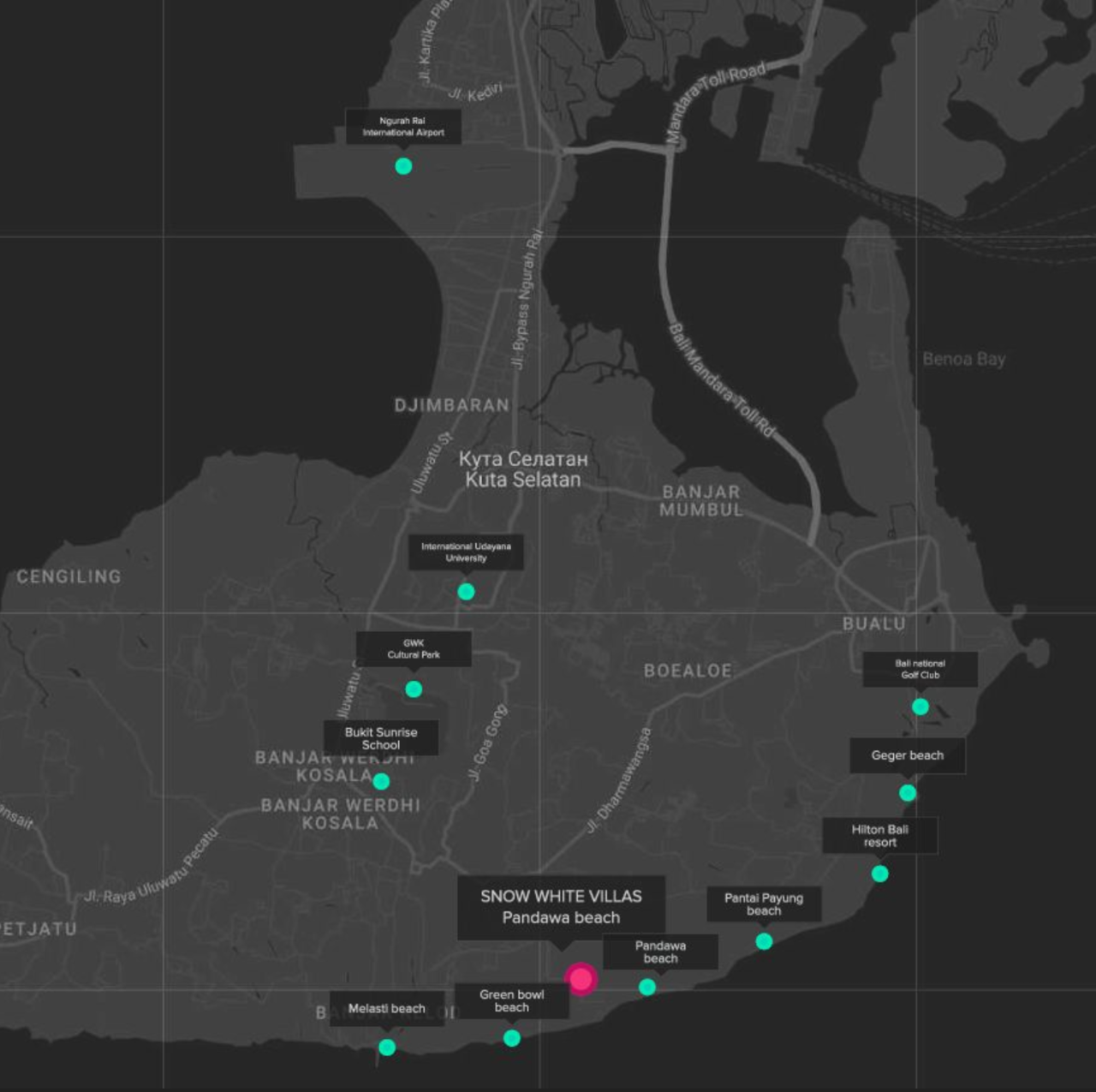The image size is (1096, 1092).
Task: Open the Snow White Villas label box
Action: 561,907
